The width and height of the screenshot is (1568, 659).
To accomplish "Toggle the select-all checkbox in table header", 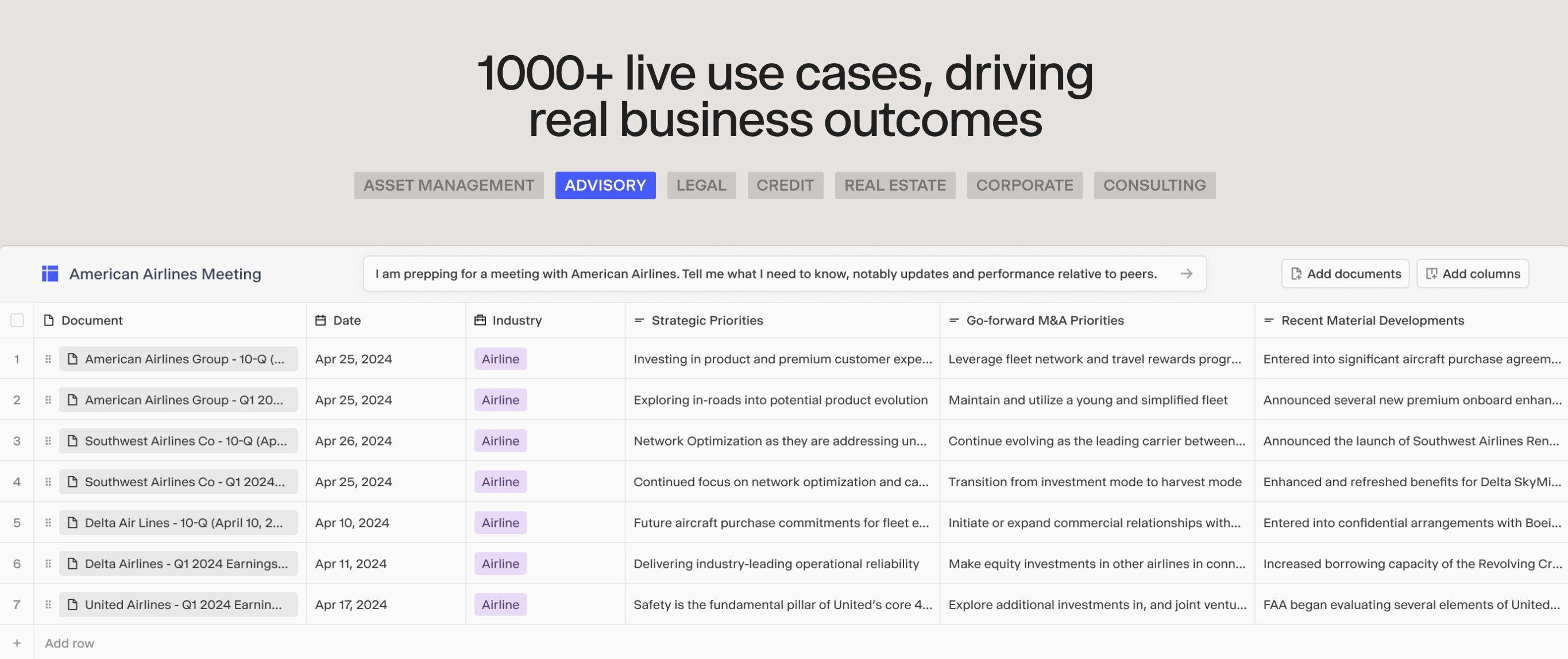I will 17,320.
